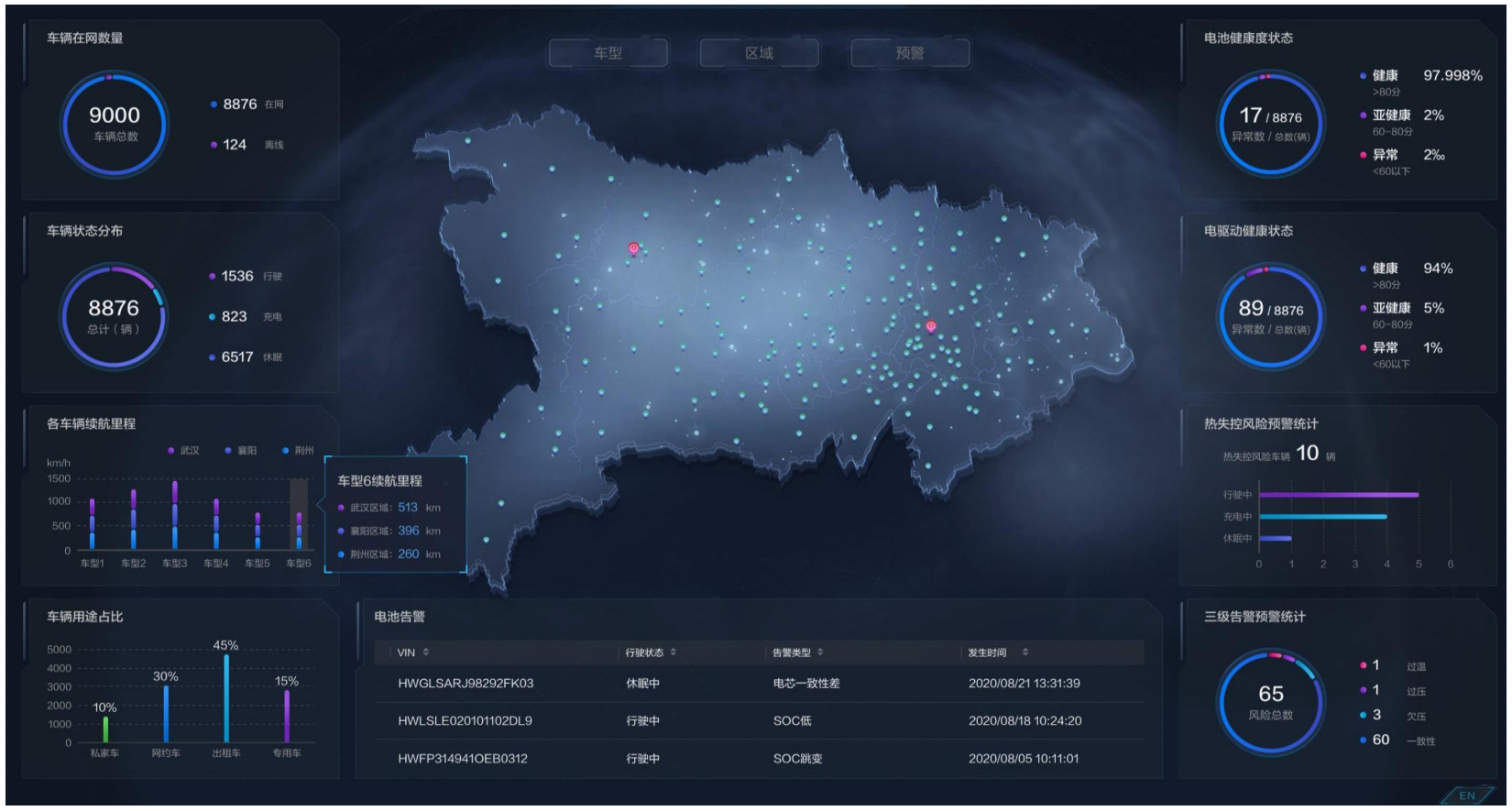The height and width of the screenshot is (811, 1512).
Task: Click the upper-left pink map location pin
Action: pyautogui.click(x=633, y=248)
